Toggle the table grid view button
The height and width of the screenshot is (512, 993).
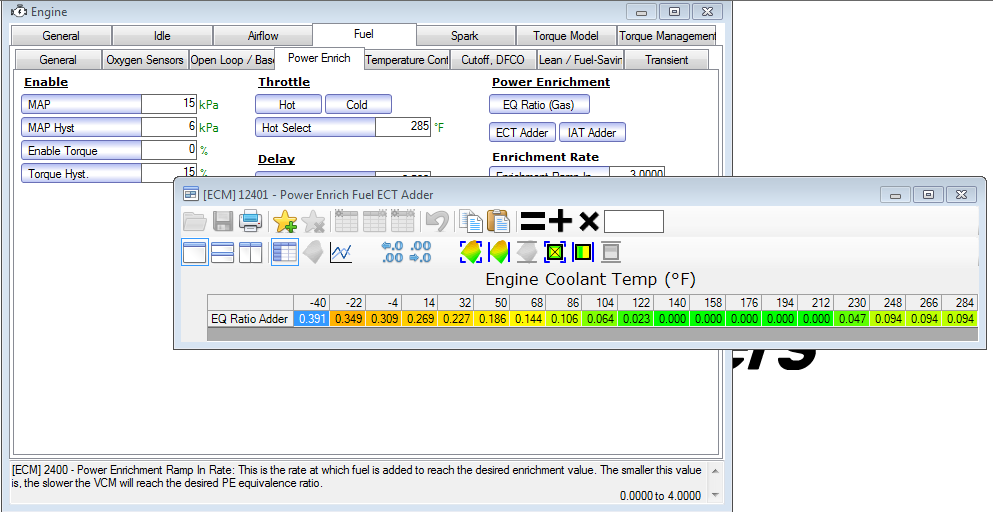point(285,253)
